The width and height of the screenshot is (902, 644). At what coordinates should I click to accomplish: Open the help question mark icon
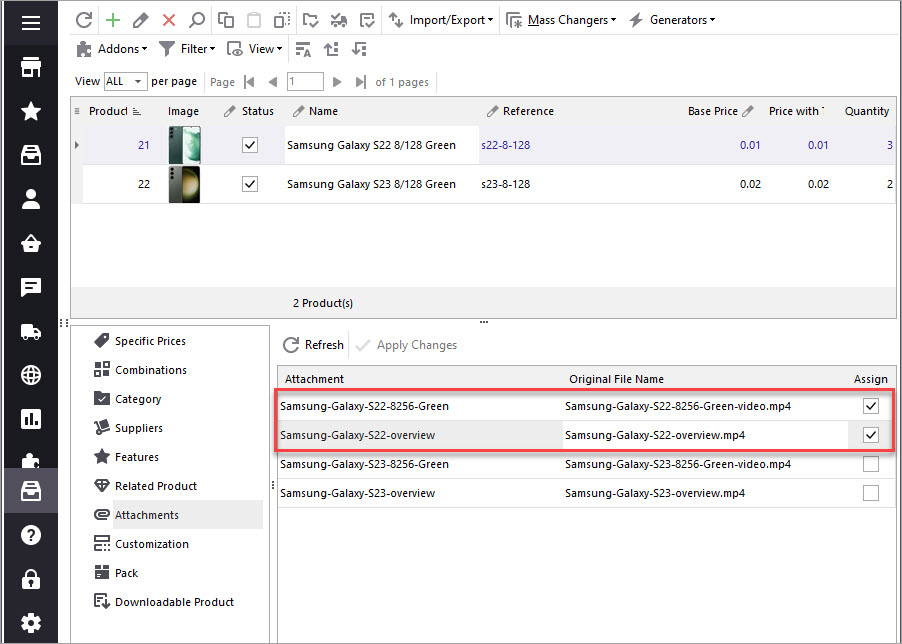[30, 535]
